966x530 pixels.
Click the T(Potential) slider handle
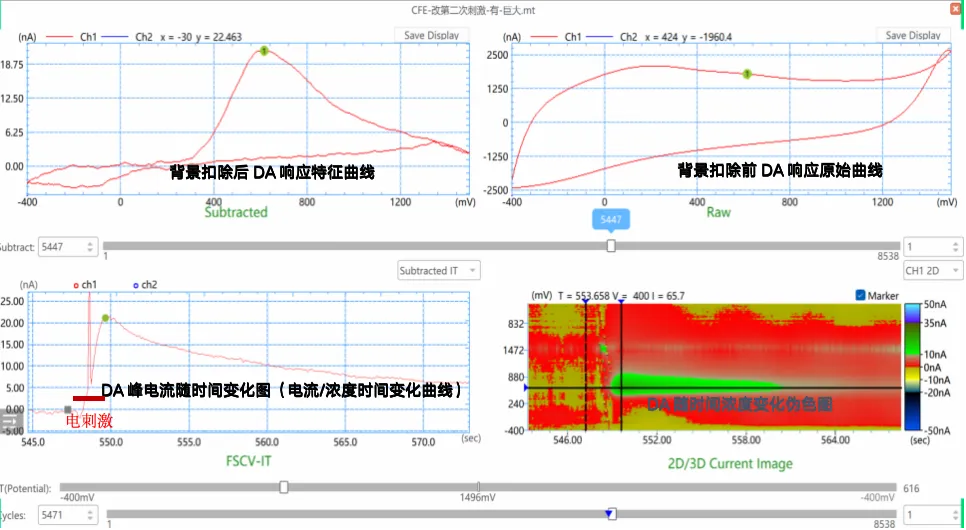click(x=284, y=487)
